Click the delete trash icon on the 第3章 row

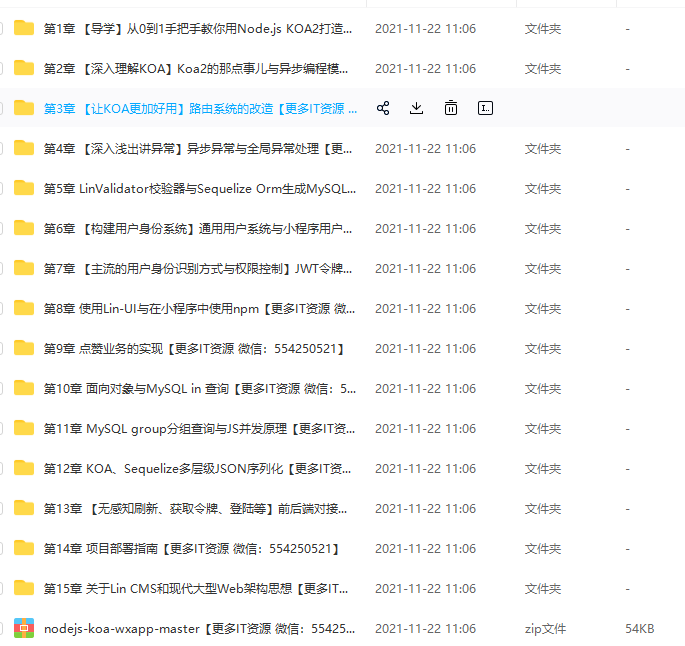click(x=451, y=108)
